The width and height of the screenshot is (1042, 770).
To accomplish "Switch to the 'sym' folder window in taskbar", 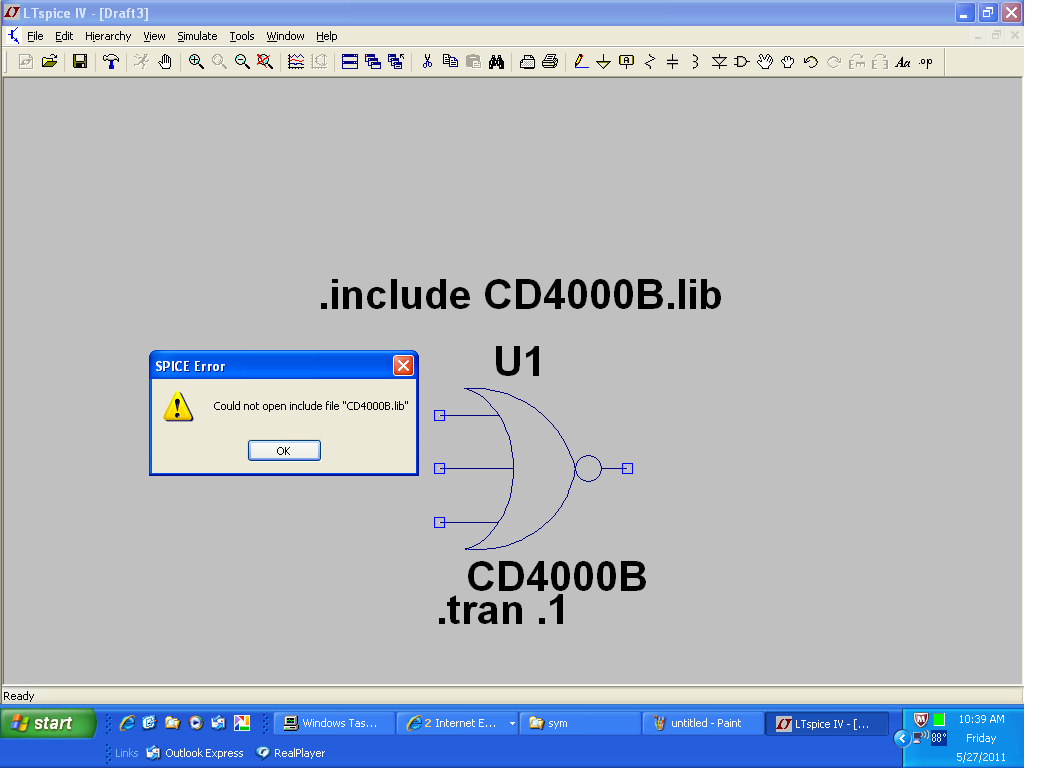I will (x=580, y=723).
